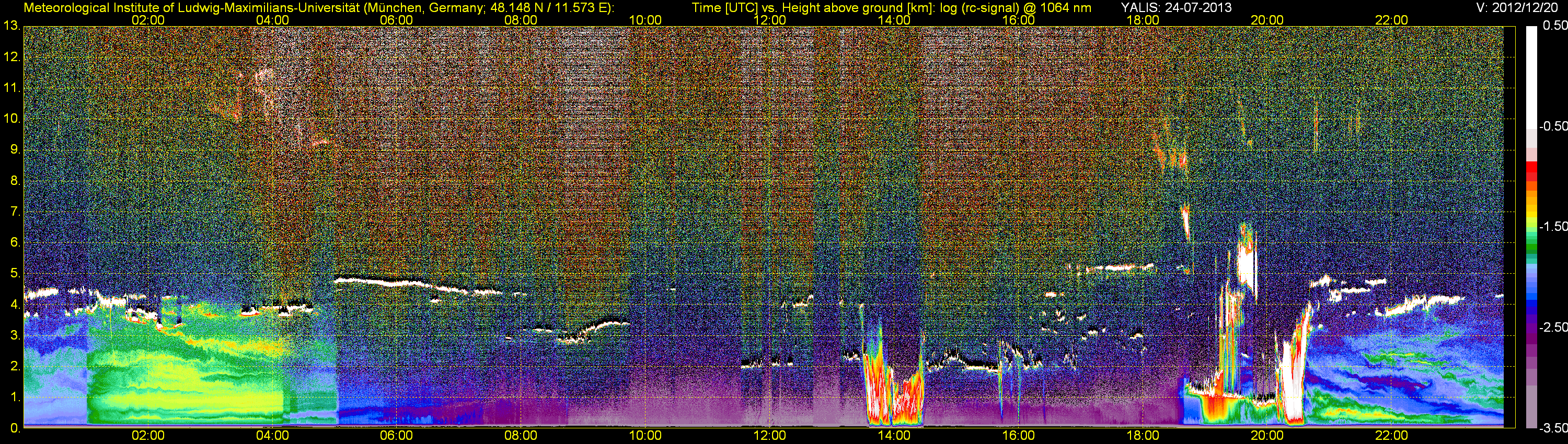This screenshot has height=444, width=1568.
Task: Click the height axis label "12."
Action: coord(11,57)
